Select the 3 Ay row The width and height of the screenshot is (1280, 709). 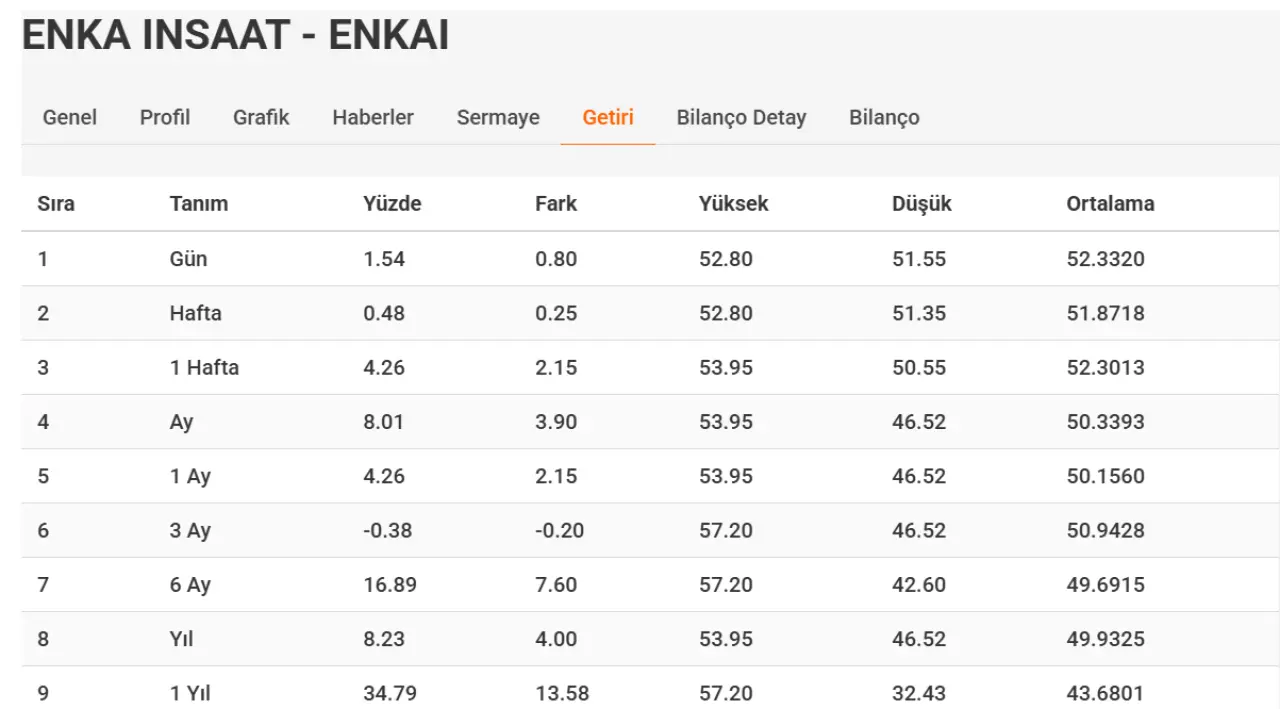pos(650,530)
